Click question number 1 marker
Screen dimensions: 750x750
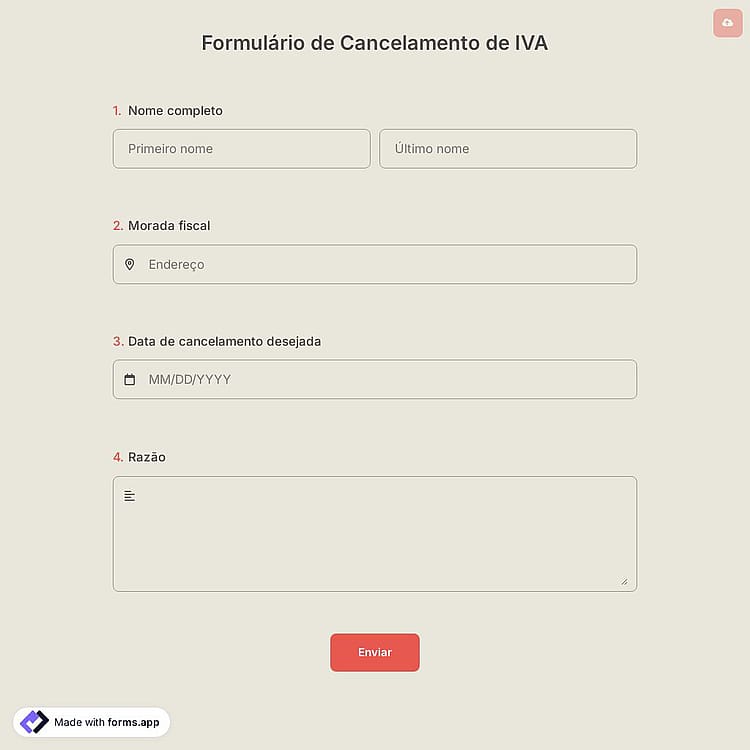(117, 111)
